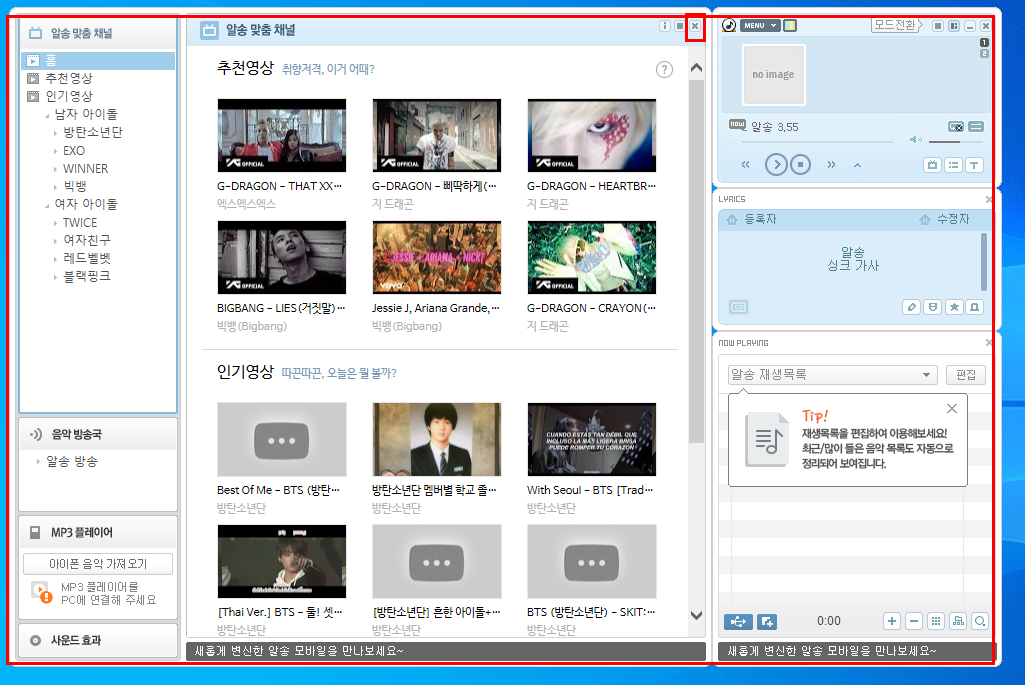Expand the 블랙핑크 tree item

[x=56, y=277]
